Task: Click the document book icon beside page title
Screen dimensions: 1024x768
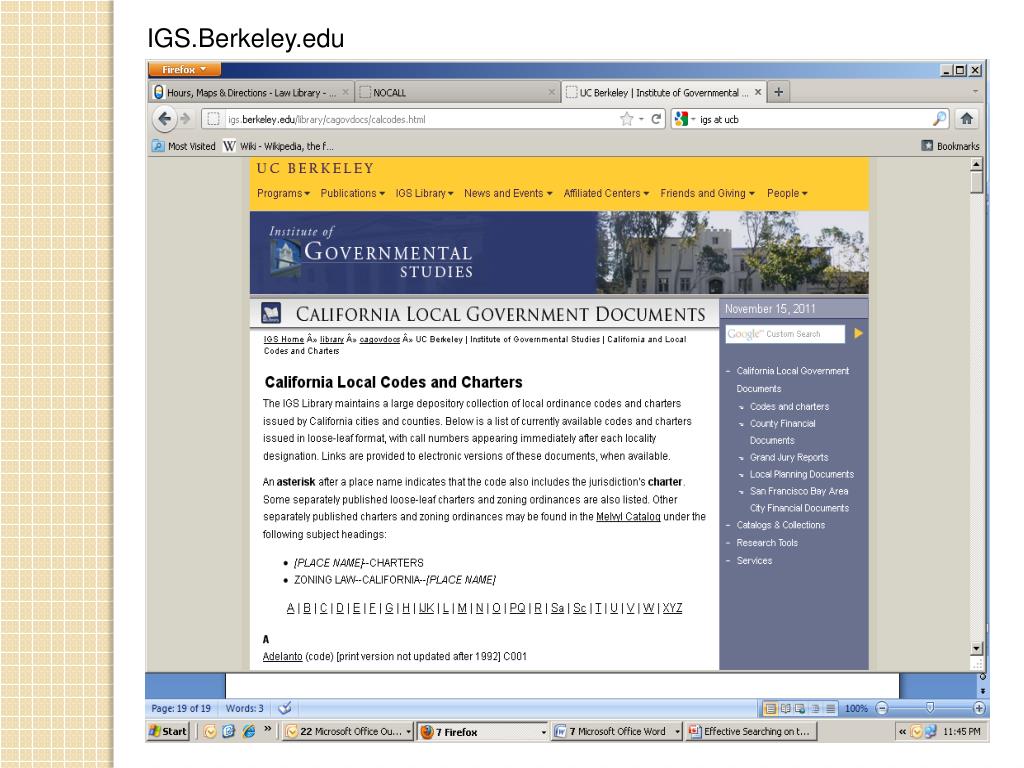Action: pyautogui.click(x=271, y=313)
